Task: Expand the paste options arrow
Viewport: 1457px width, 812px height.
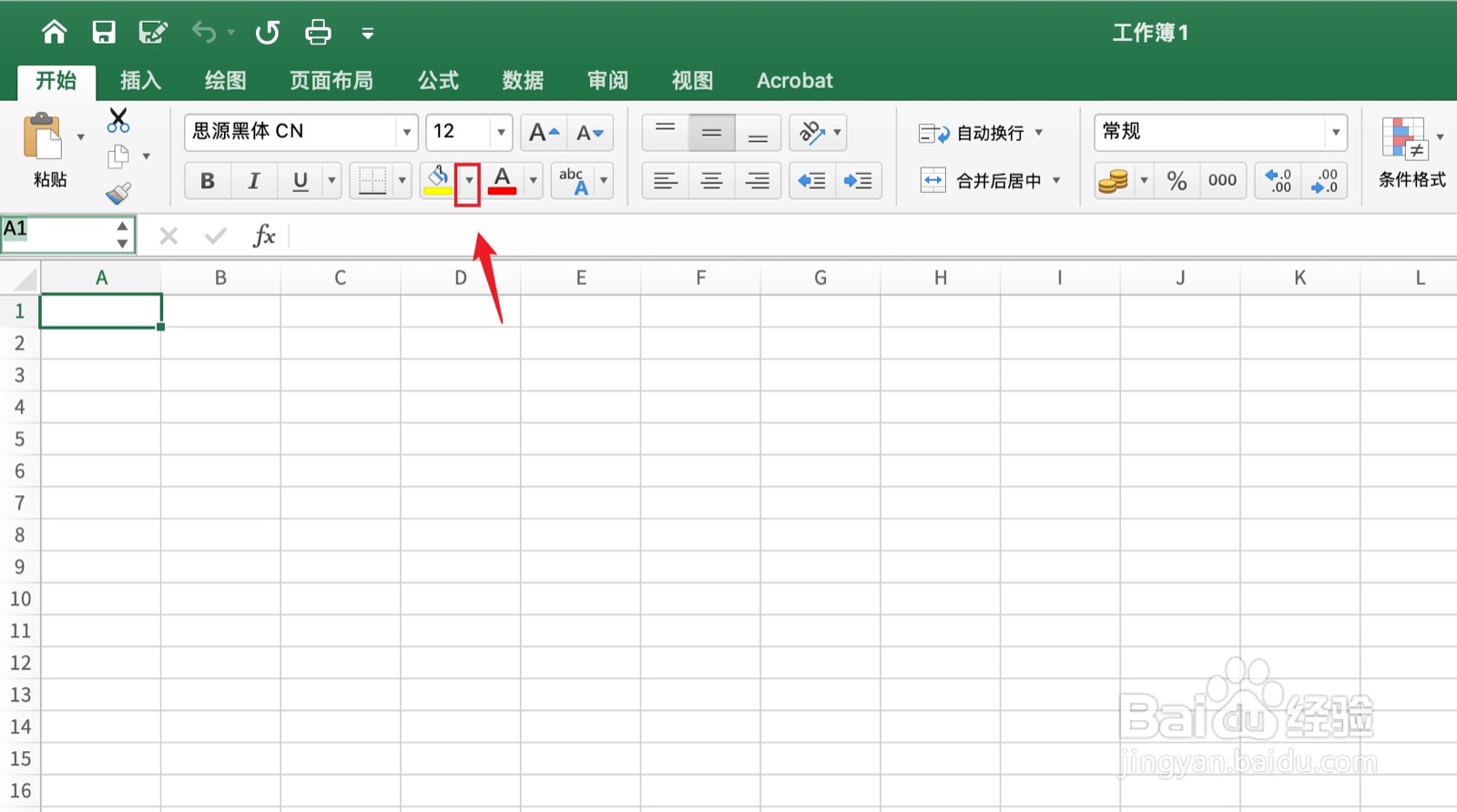Action: click(81, 137)
